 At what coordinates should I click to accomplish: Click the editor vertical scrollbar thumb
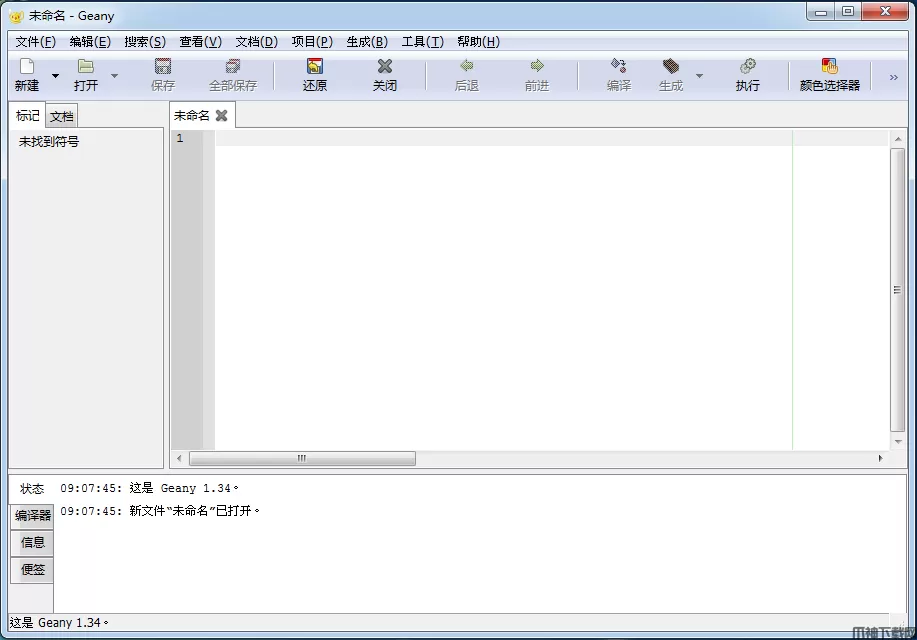click(898, 290)
